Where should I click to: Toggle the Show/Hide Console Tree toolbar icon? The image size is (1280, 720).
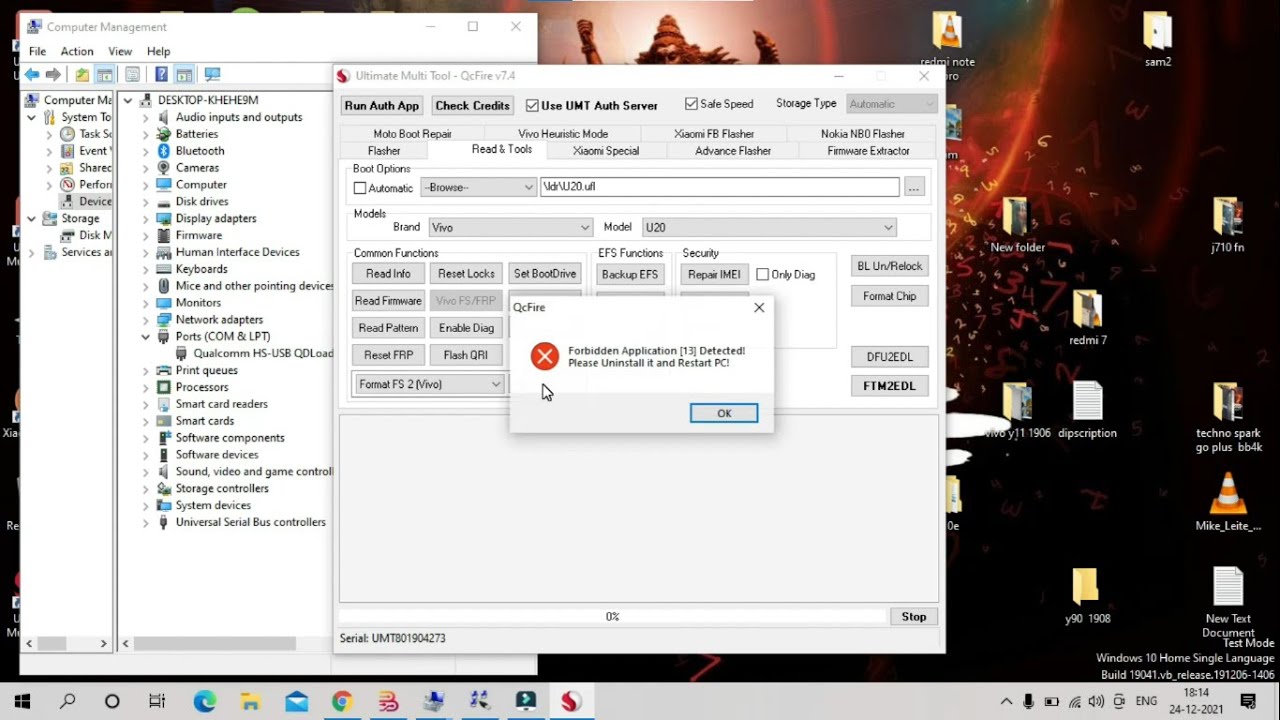[104, 75]
